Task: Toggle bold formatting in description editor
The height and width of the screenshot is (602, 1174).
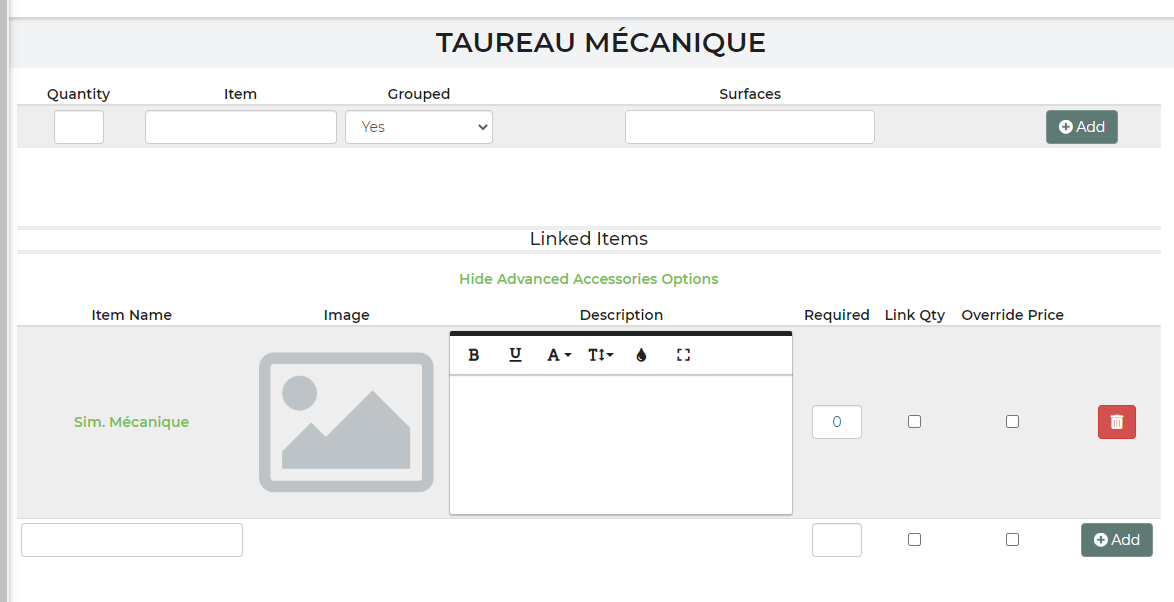Action: pyautogui.click(x=474, y=355)
